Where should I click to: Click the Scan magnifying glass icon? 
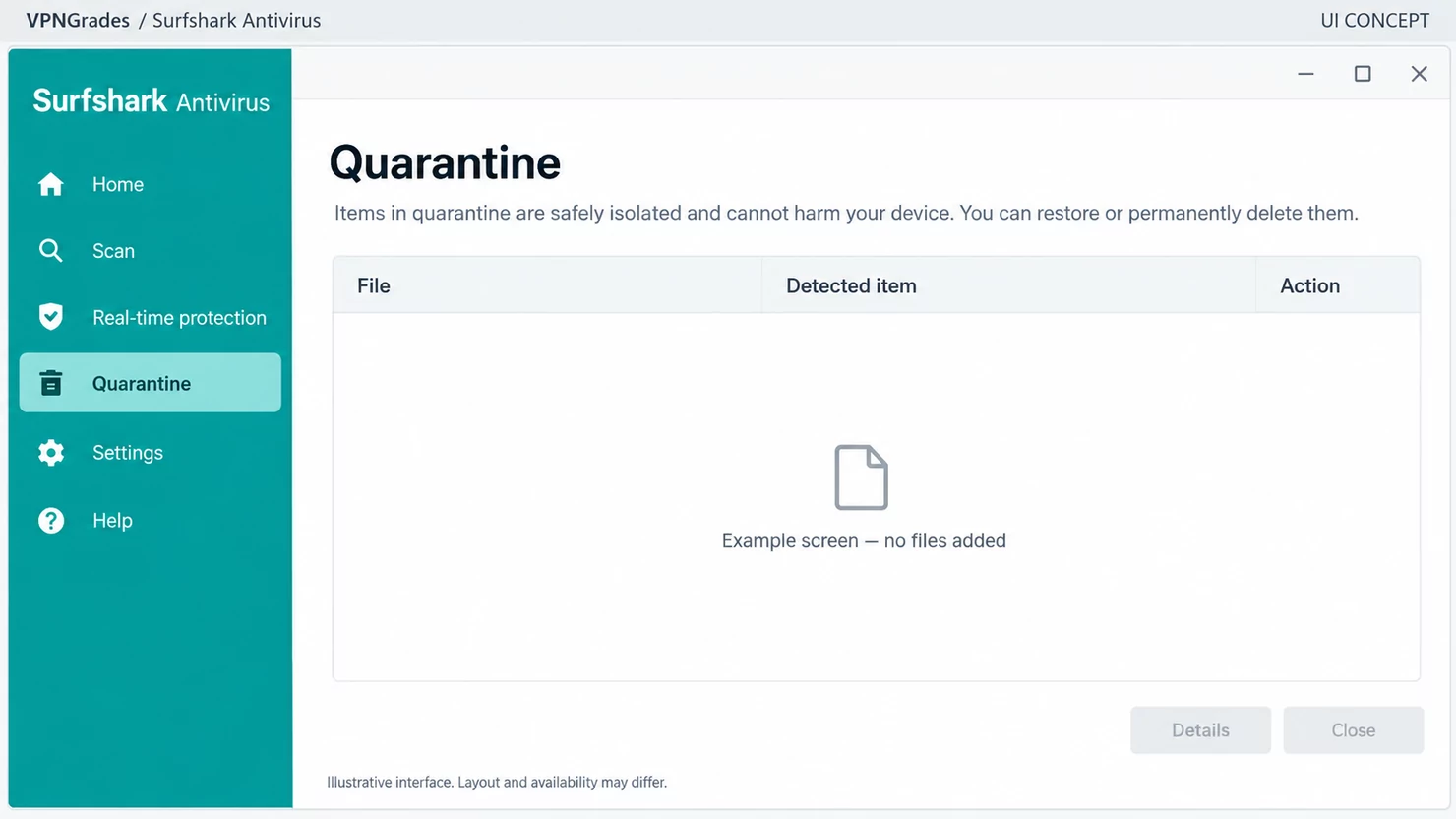(x=51, y=251)
